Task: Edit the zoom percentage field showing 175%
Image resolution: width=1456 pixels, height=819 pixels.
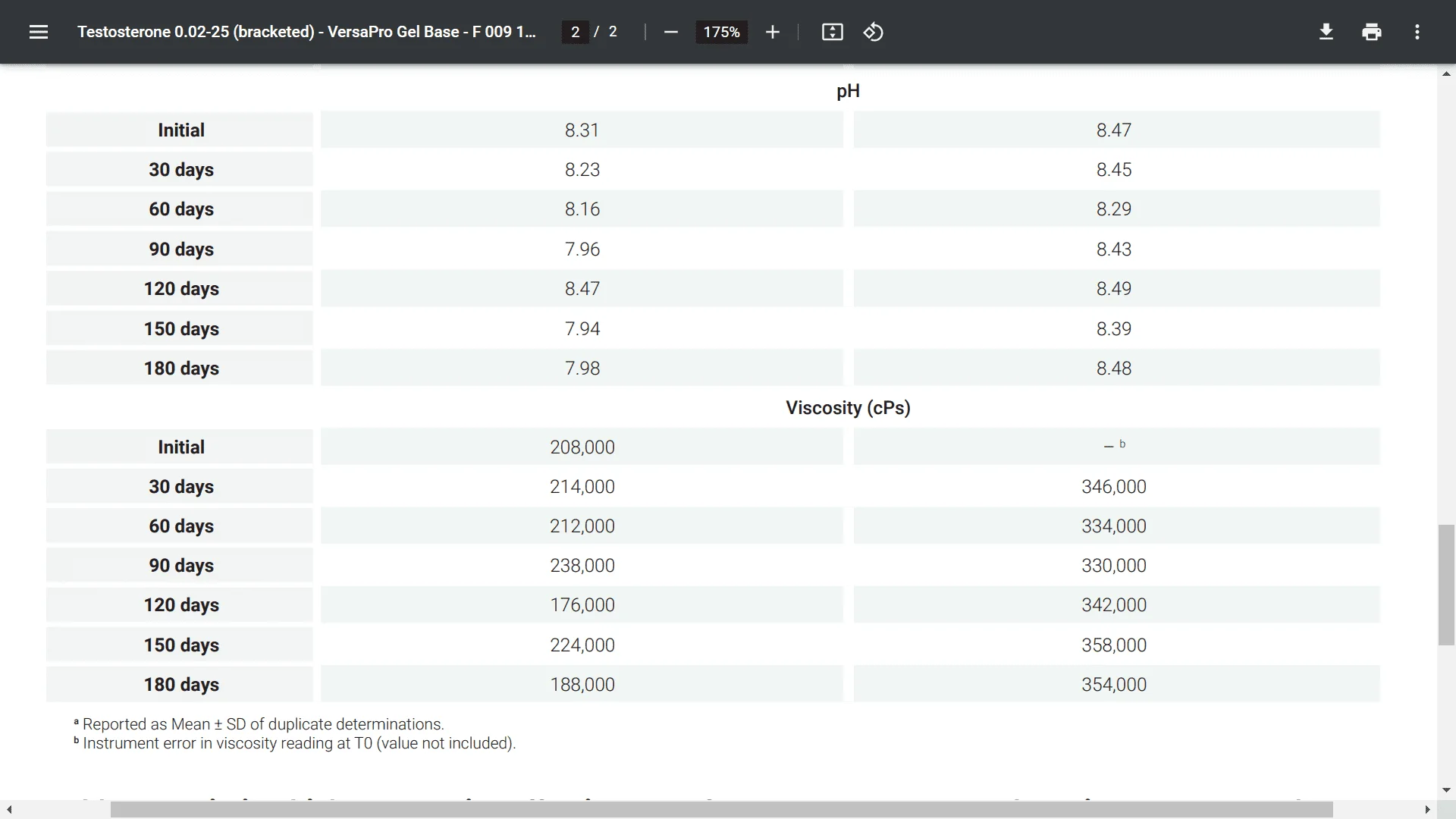Action: 721,32
